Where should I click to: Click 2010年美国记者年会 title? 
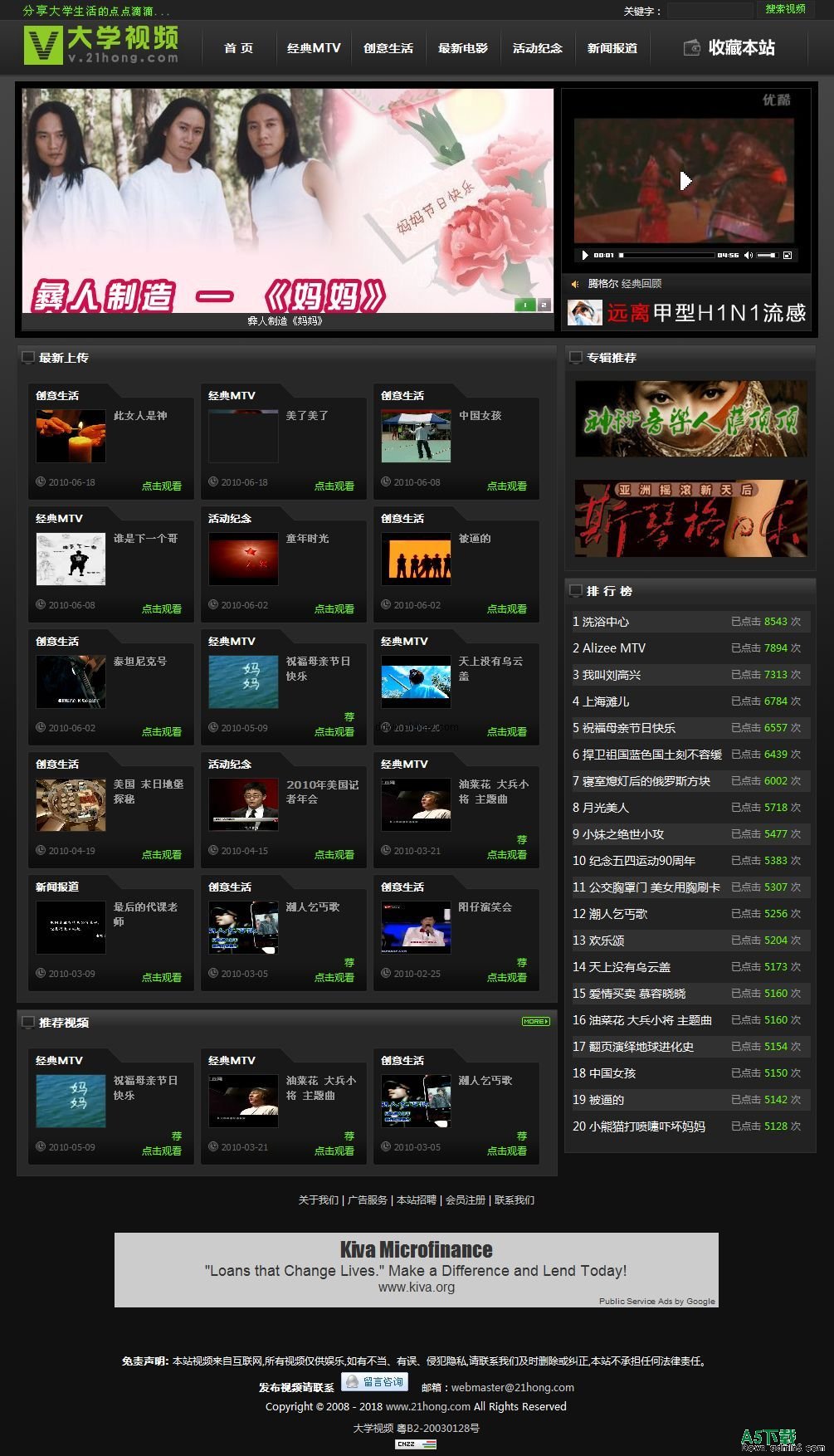pyautogui.click(x=322, y=792)
